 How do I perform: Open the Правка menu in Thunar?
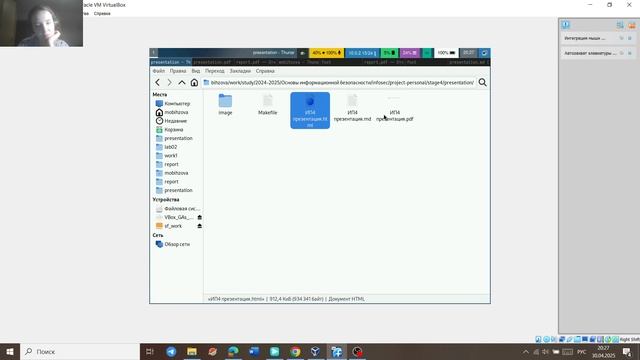[178, 71]
